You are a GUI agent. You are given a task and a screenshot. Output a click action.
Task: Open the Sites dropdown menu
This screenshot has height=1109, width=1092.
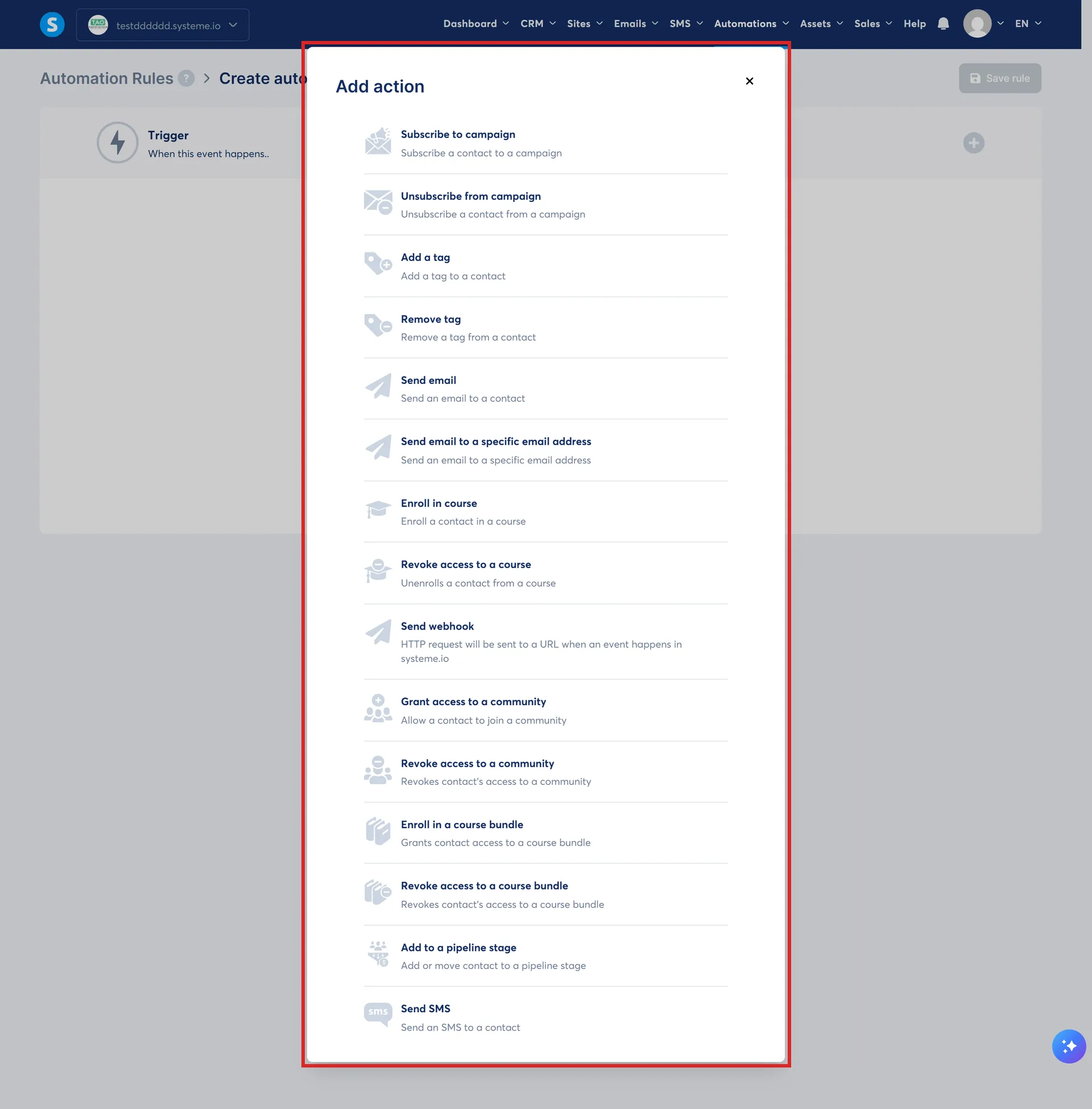tap(585, 23)
